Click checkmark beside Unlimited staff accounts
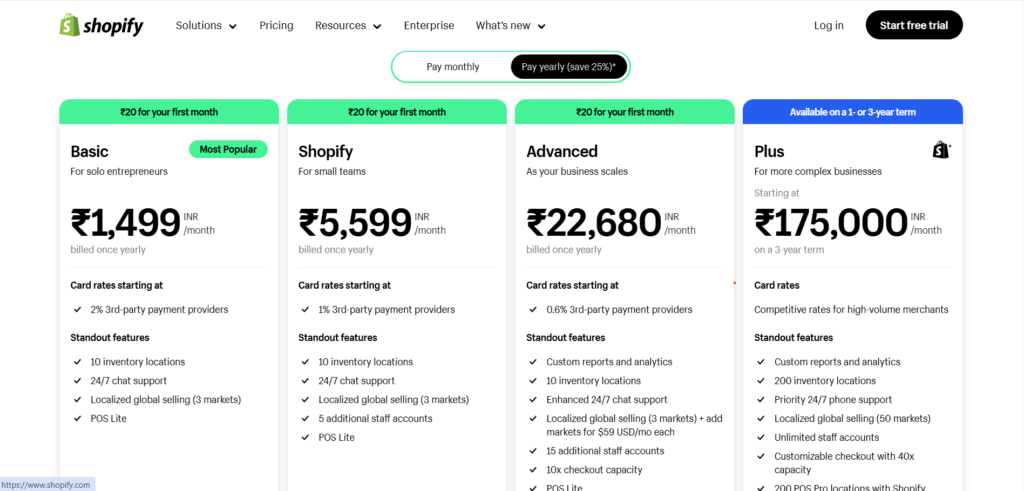 [761, 437]
